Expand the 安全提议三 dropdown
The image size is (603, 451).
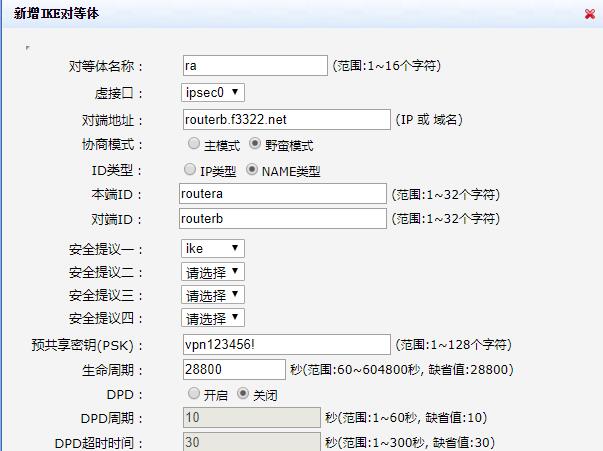[213, 295]
